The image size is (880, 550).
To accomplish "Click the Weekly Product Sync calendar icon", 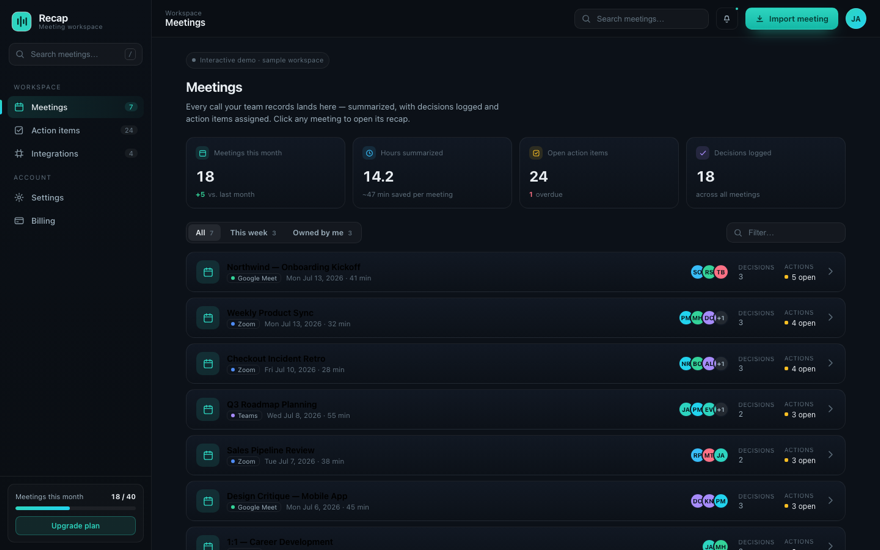I will (x=208, y=318).
